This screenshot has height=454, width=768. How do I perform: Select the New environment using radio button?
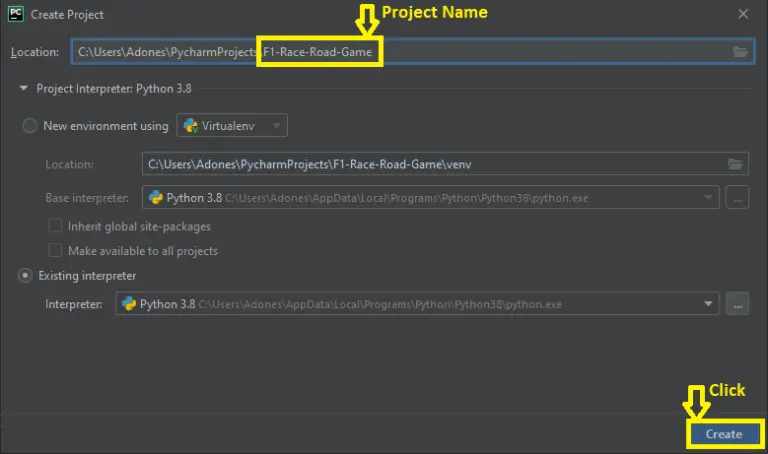pyautogui.click(x=30, y=126)
